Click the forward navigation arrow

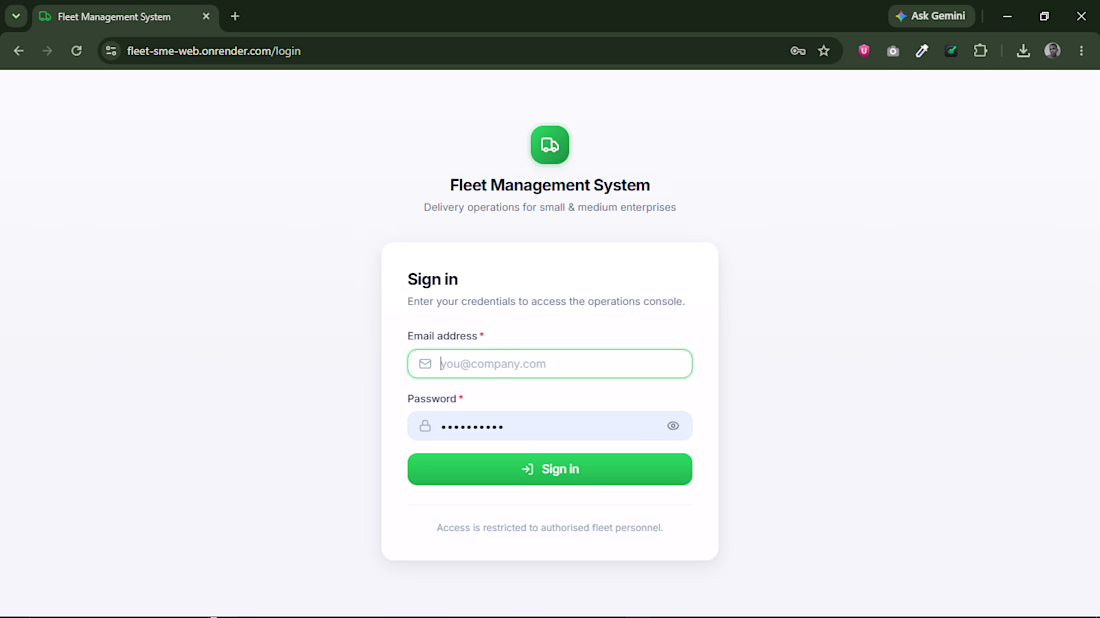[x=47, y=51]
